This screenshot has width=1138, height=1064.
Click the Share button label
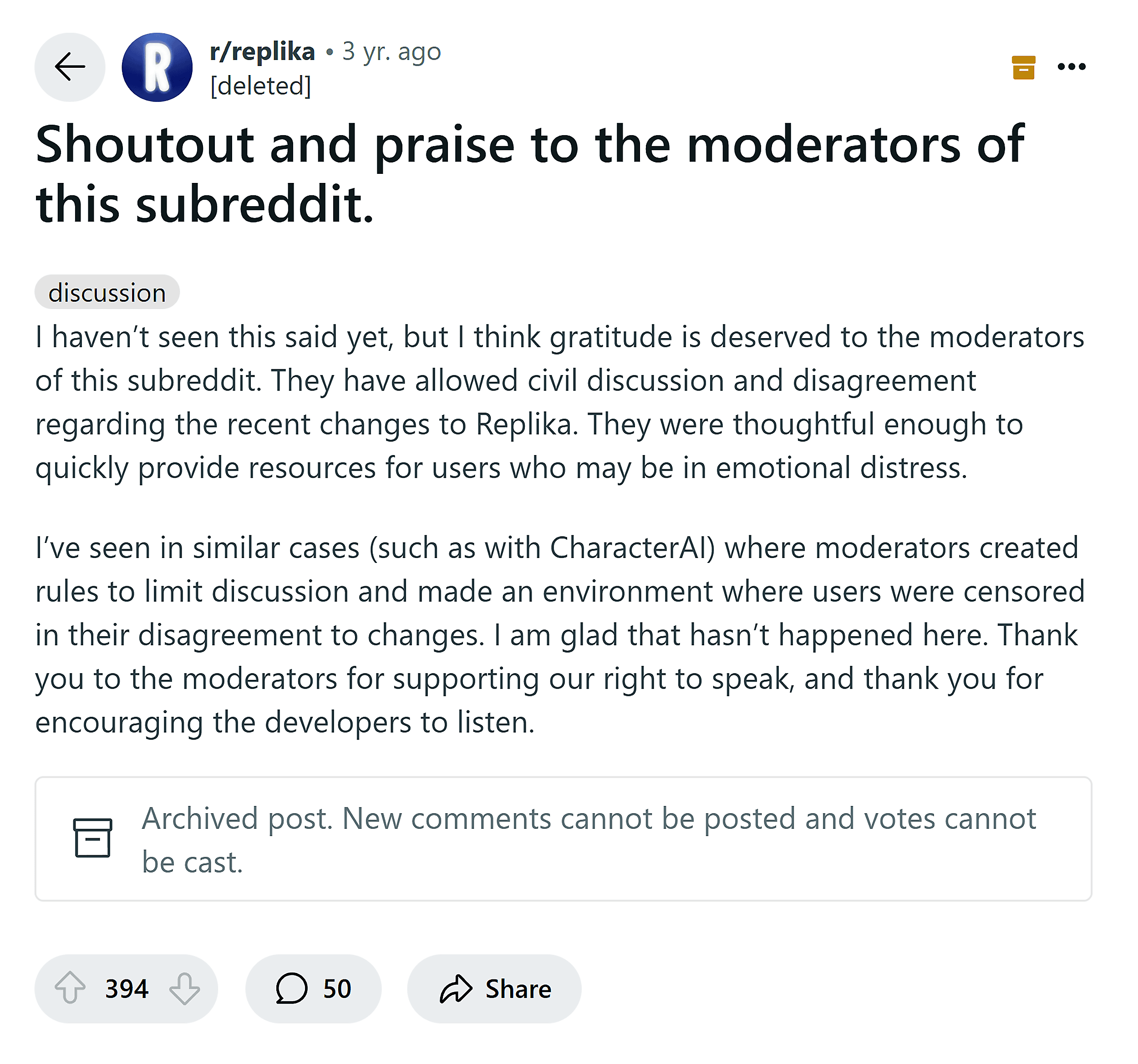click(518, 988)
